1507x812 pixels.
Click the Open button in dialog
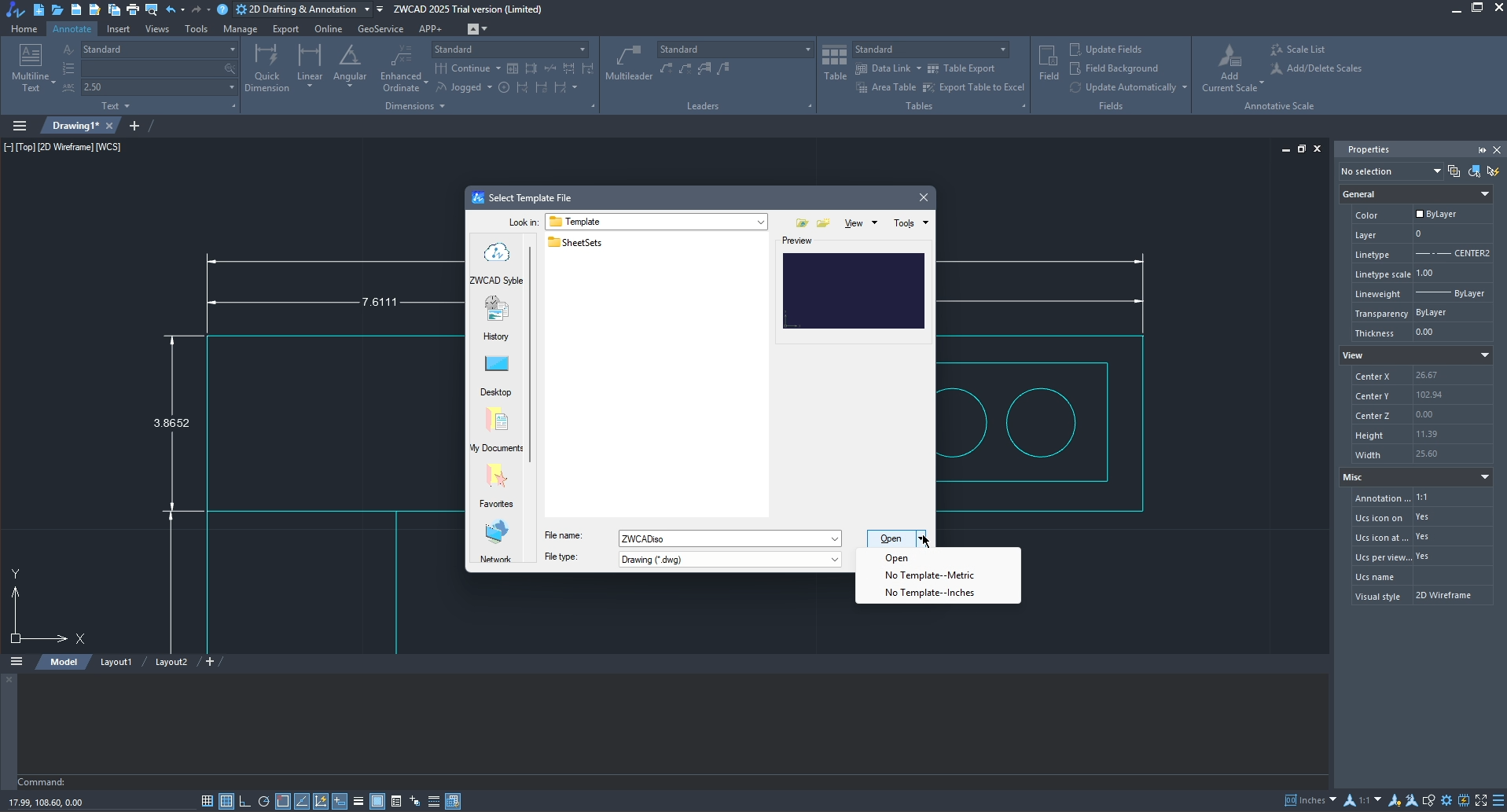click(891, 538)
